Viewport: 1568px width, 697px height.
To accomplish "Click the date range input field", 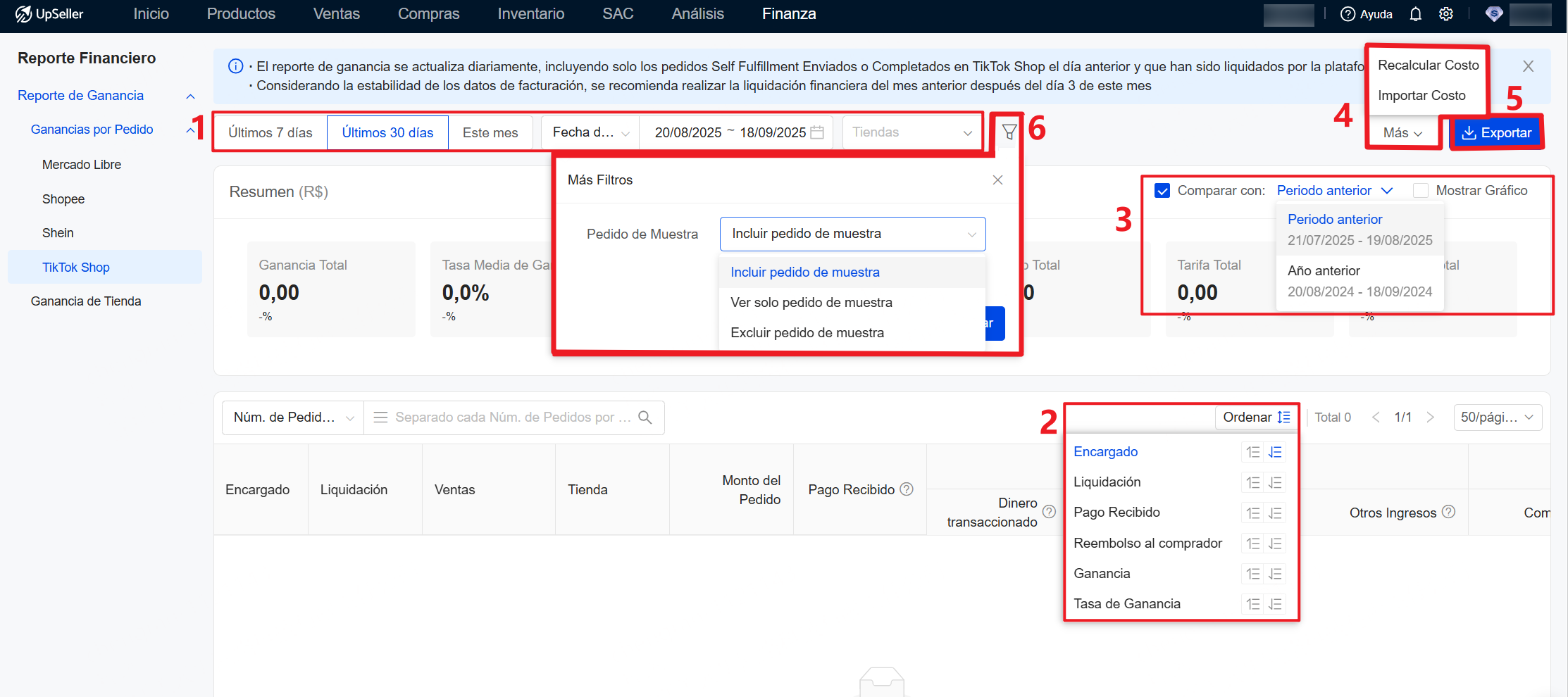I will coord(735,132).
